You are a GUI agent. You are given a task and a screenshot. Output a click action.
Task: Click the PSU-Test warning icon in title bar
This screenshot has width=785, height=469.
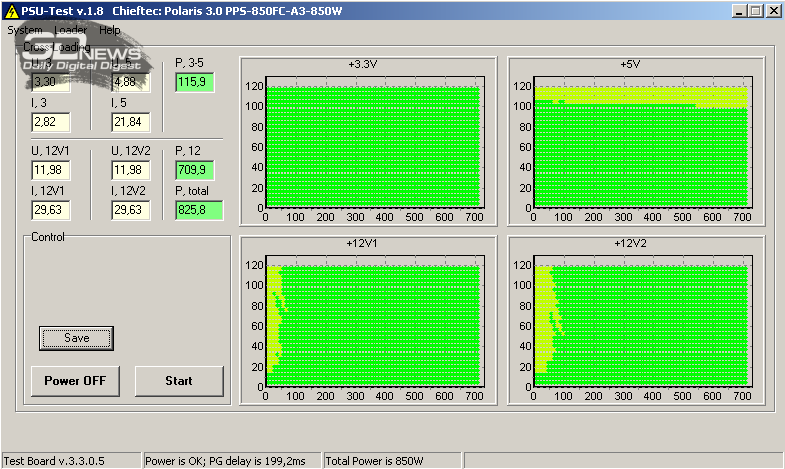click(11, 10)
